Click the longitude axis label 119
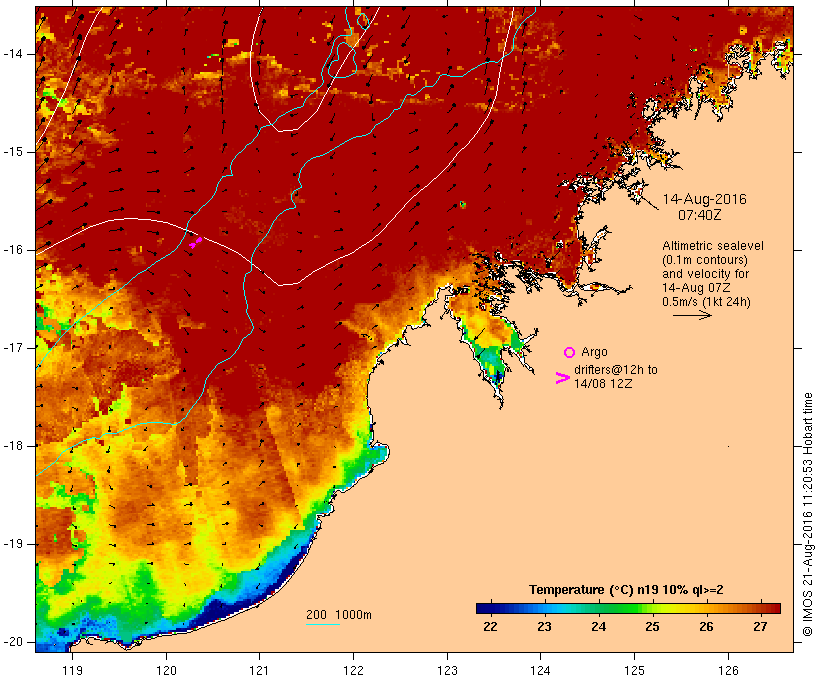 (72, 670)
